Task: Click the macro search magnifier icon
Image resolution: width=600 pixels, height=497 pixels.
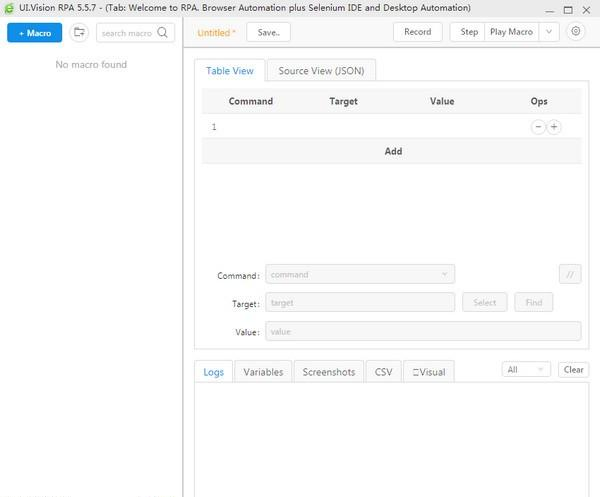Action: click(163, 32)
